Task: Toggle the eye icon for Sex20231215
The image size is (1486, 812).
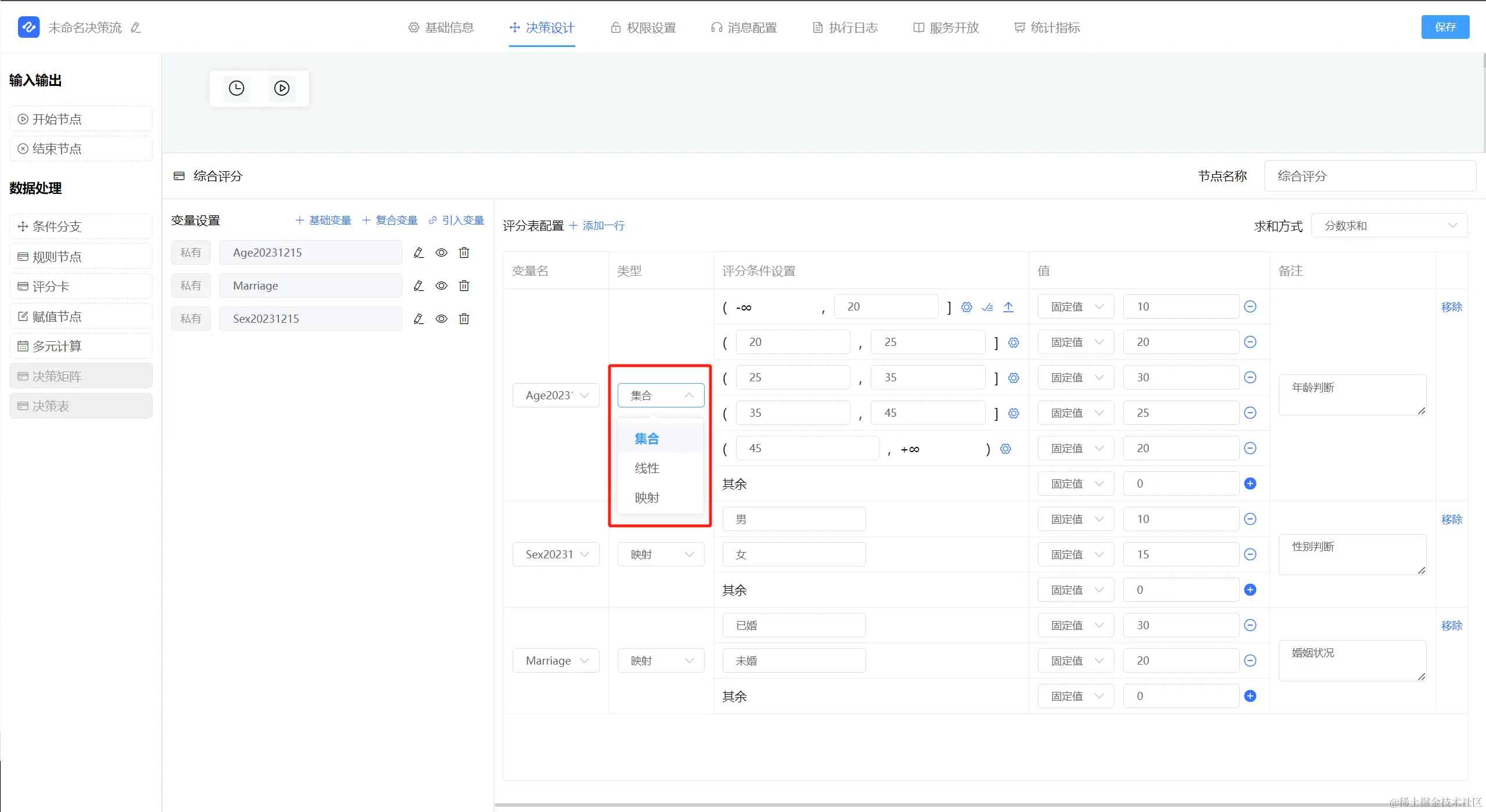Action: click(x=441, y=319)
